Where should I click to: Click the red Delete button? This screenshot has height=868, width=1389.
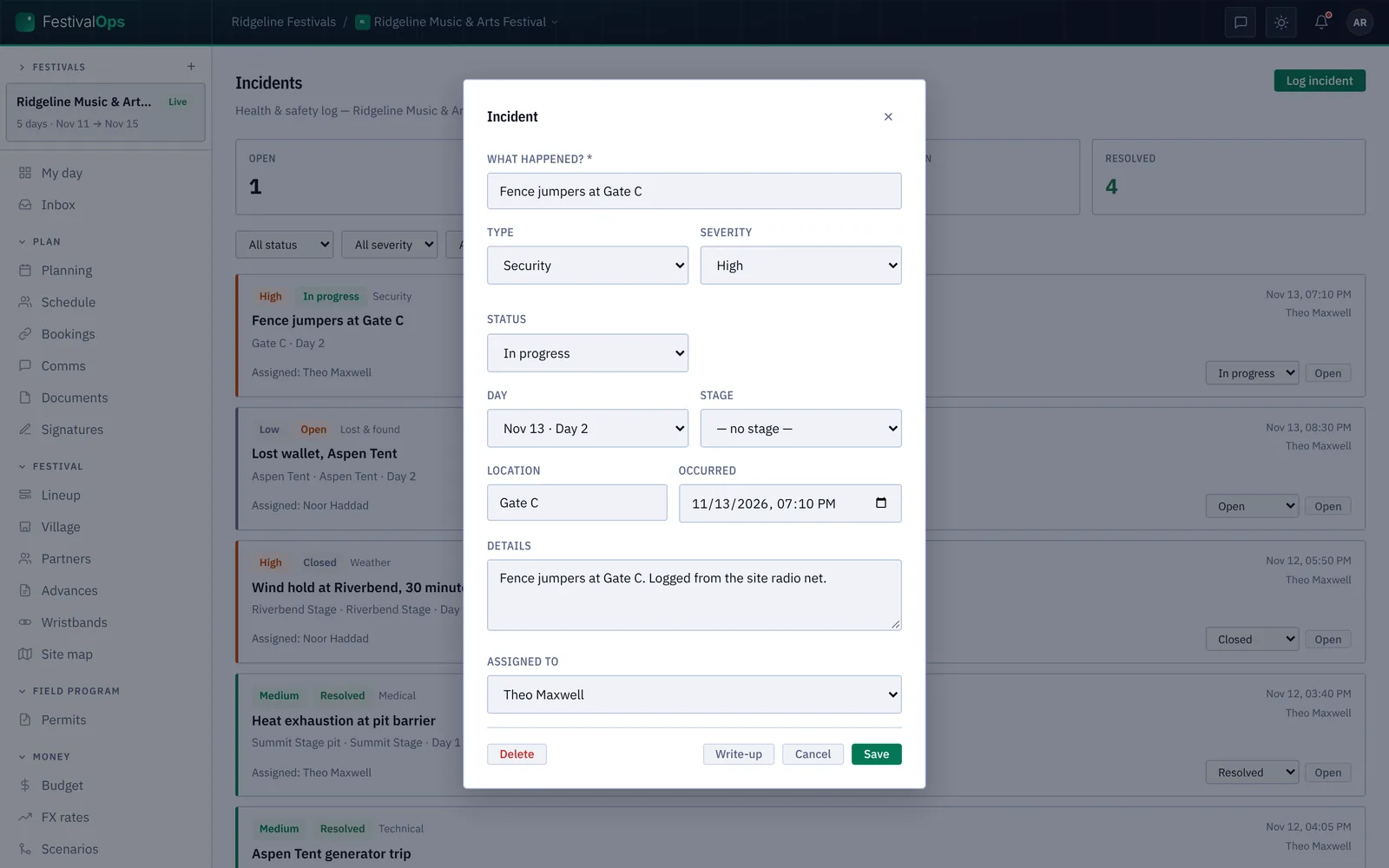[x=517, y=754]
